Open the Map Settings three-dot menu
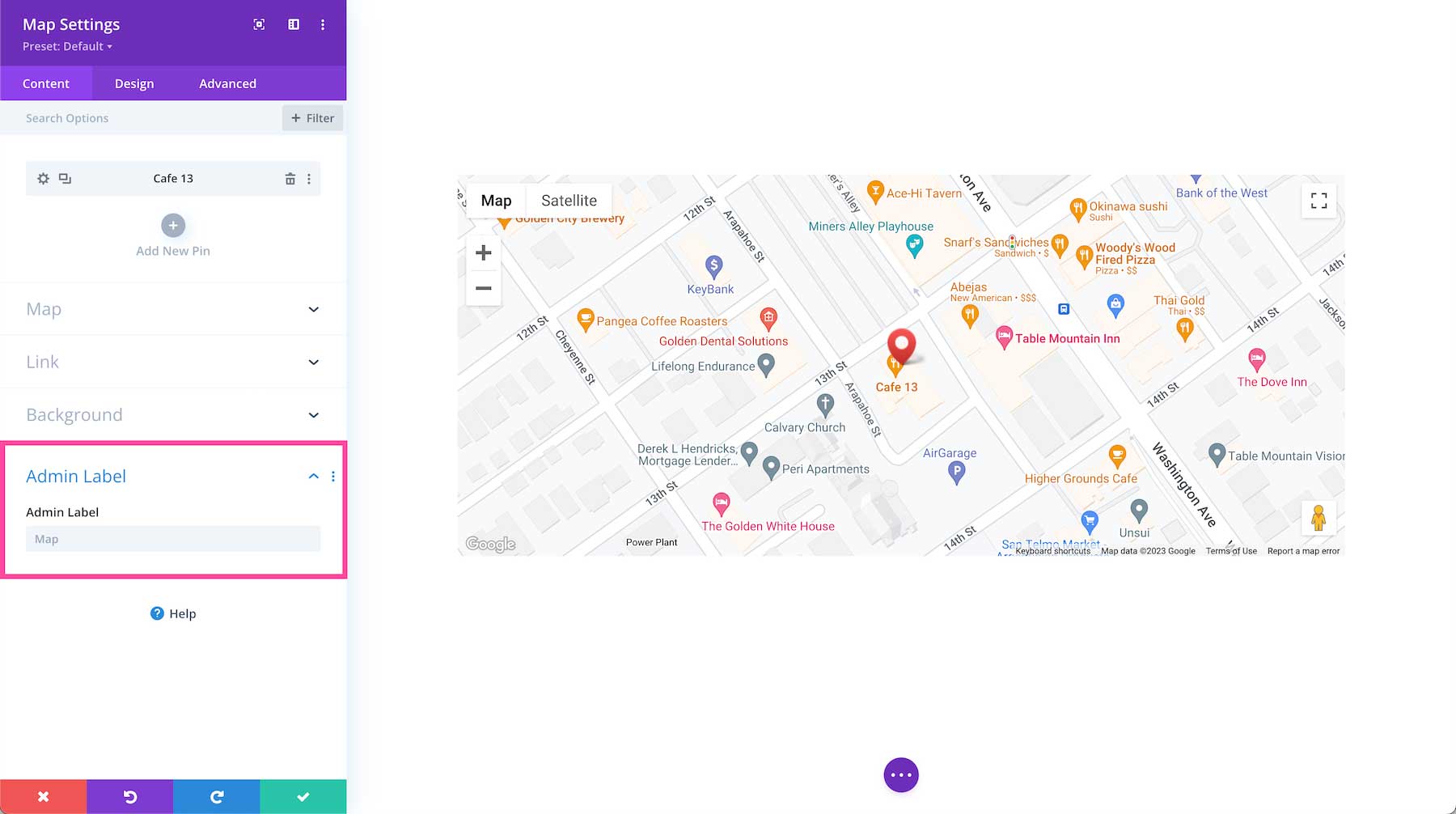 coord(323,24)
